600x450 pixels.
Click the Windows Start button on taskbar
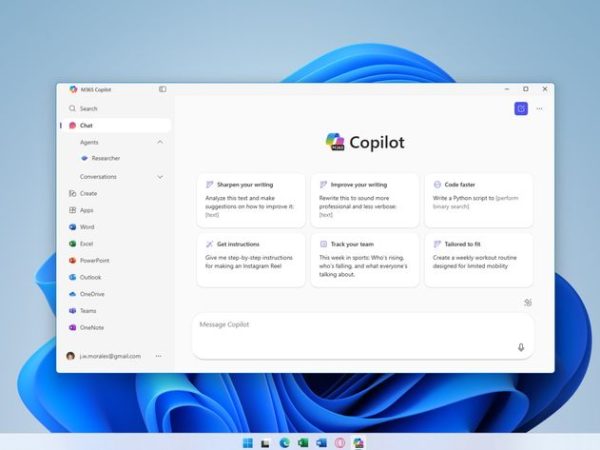tap(247, 442)
